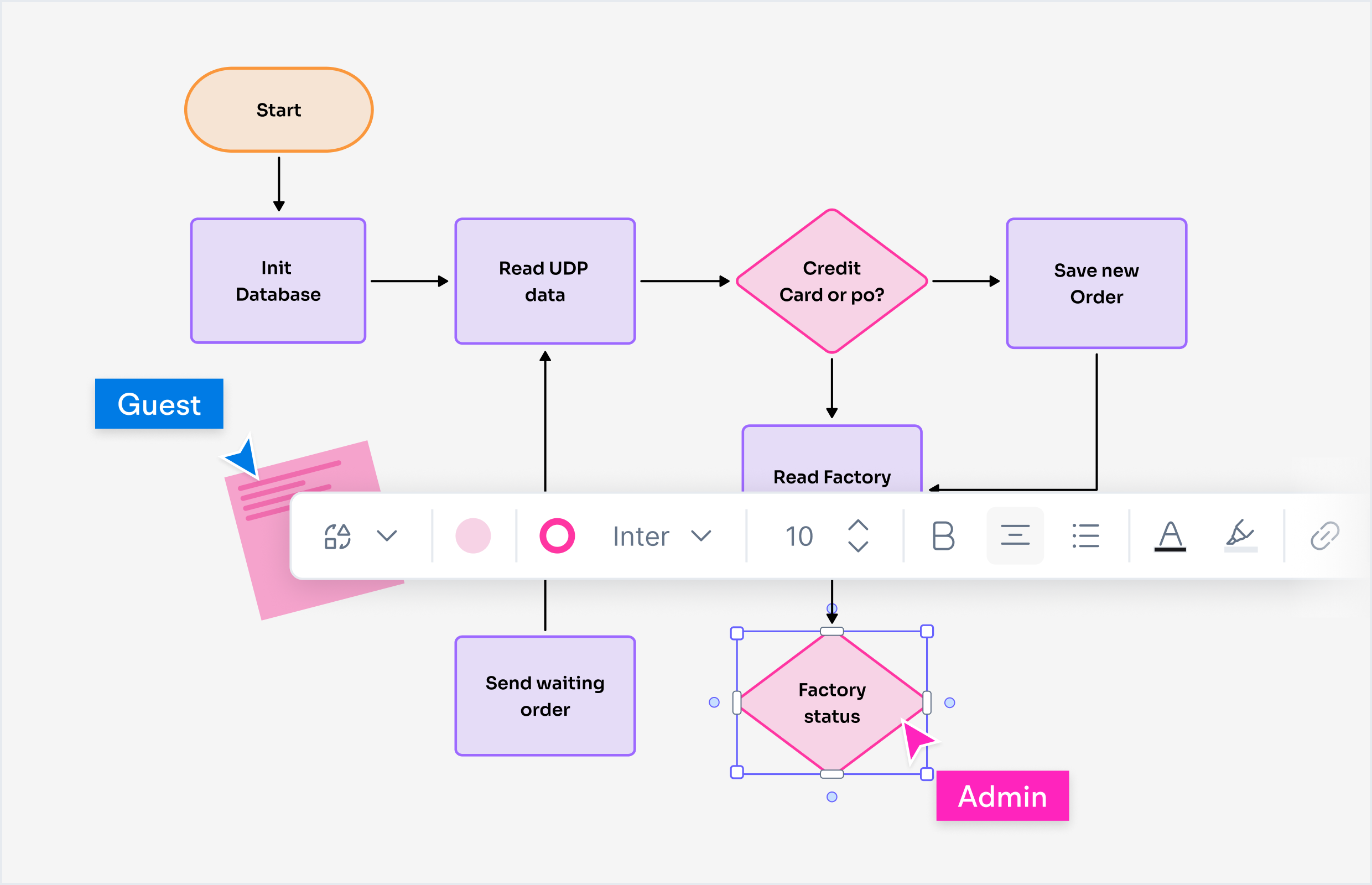The width and height of the screenshot is (1372, 885).
Task: Select the Read UDP data box
Action: tap(545, 281)
